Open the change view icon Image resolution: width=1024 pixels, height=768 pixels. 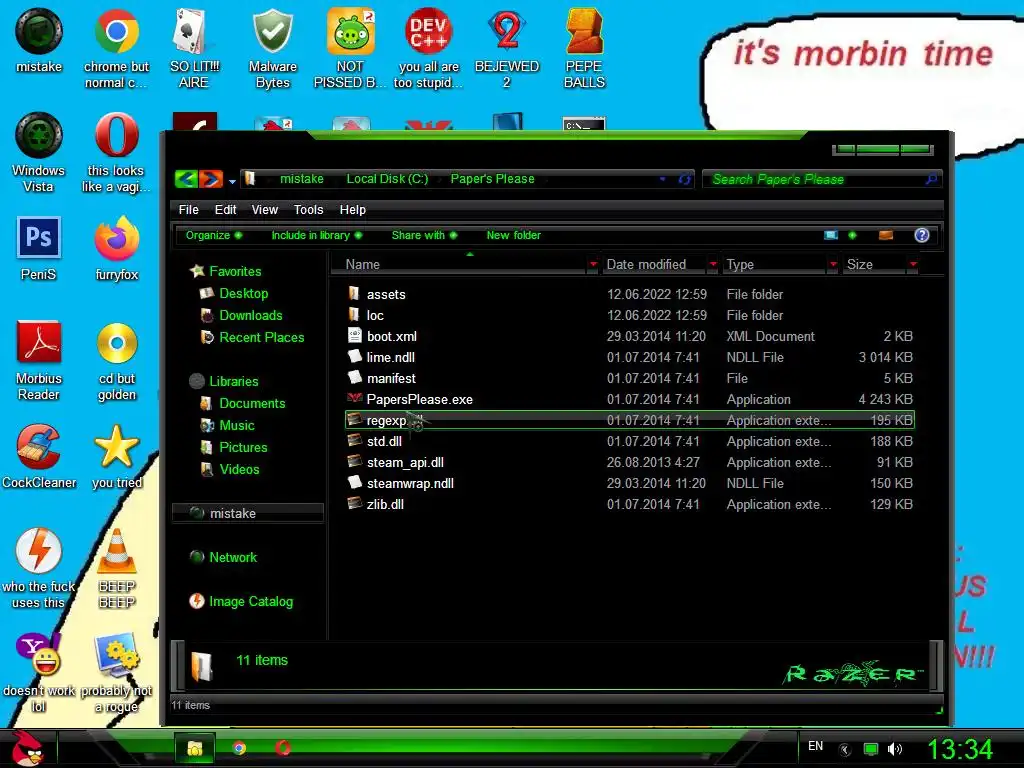point(831,235)
